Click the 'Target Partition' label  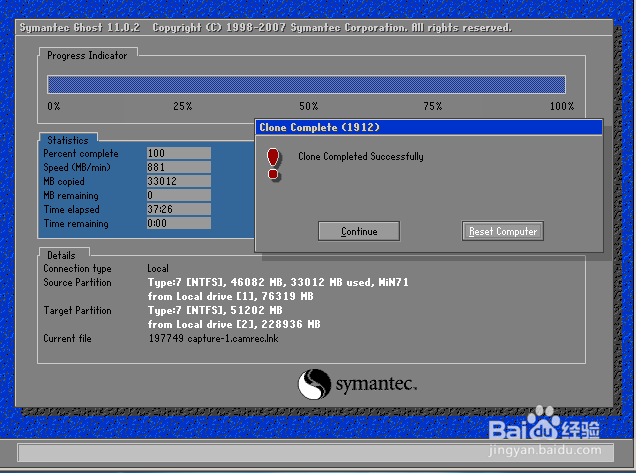coord(77,311)
